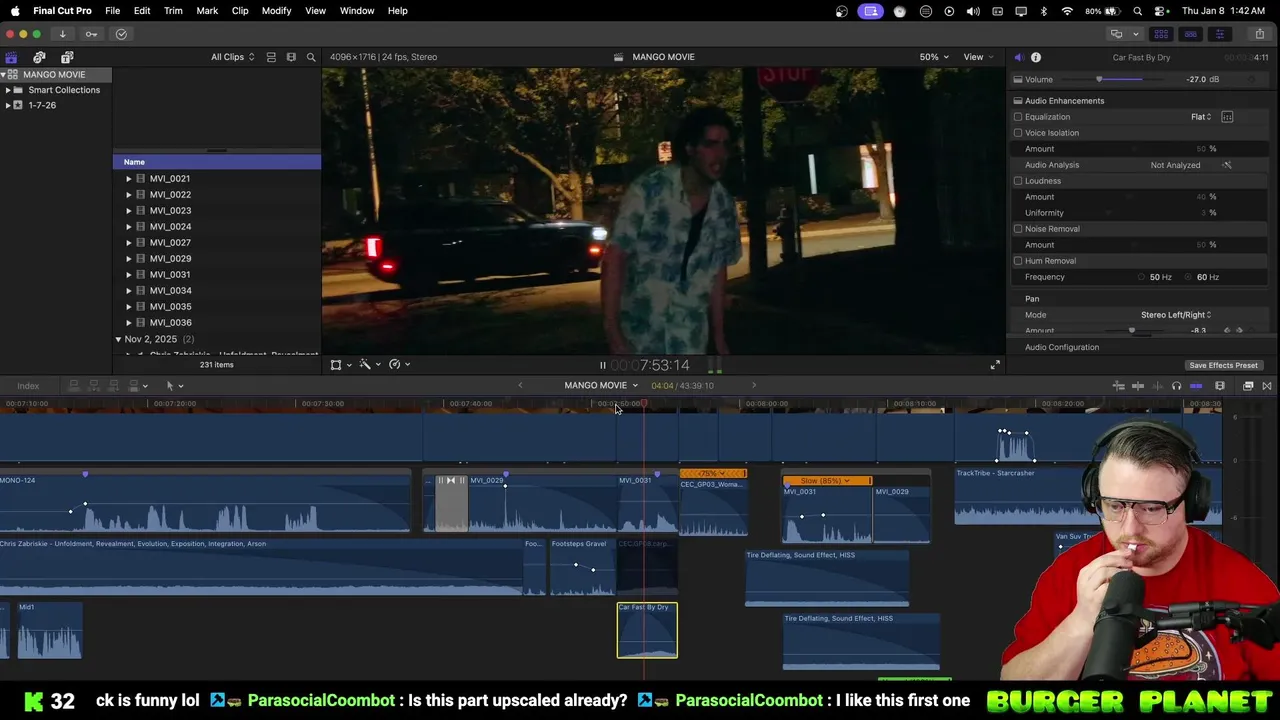Go back in timeline history arrow
The height and width of the screenshot is (720, 1280).
(520, 385)
